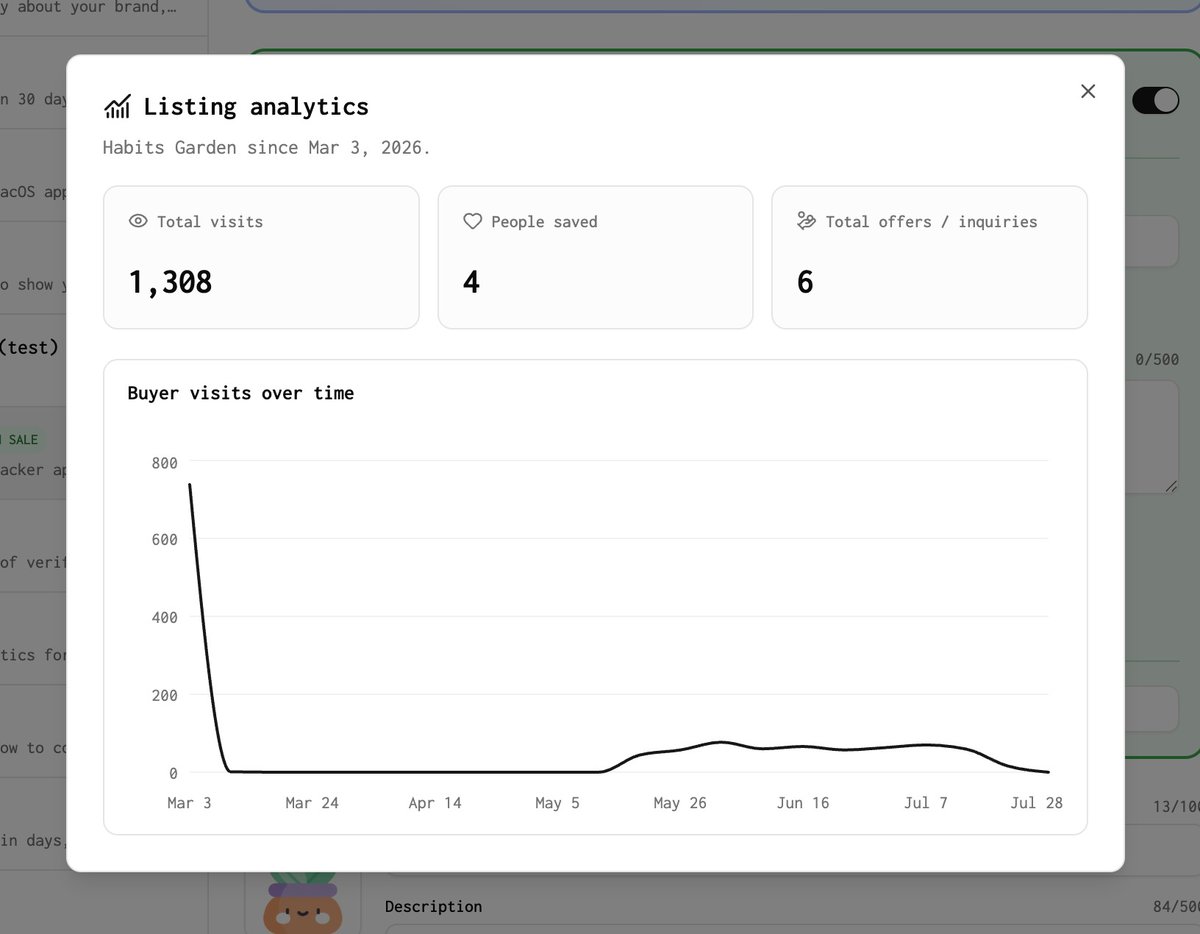The image size is (1200, 934).
Task: Close the Listing analytics dialog
Action: 1088,91
